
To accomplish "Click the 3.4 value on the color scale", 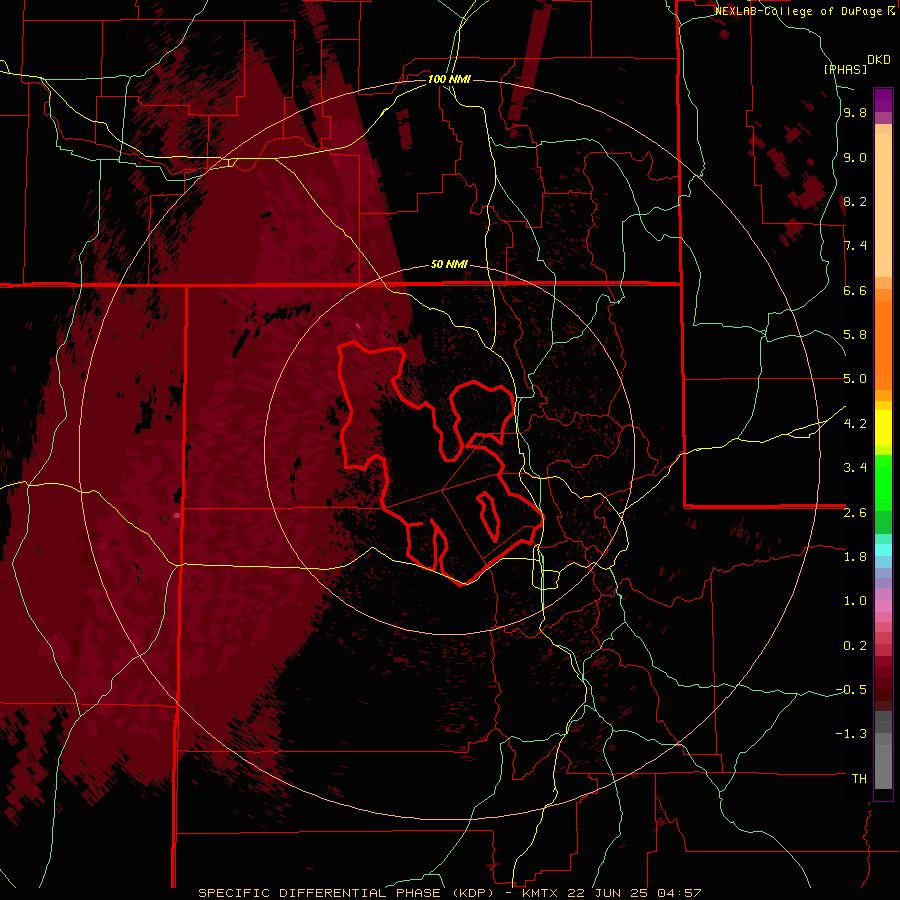I will 855,468.
